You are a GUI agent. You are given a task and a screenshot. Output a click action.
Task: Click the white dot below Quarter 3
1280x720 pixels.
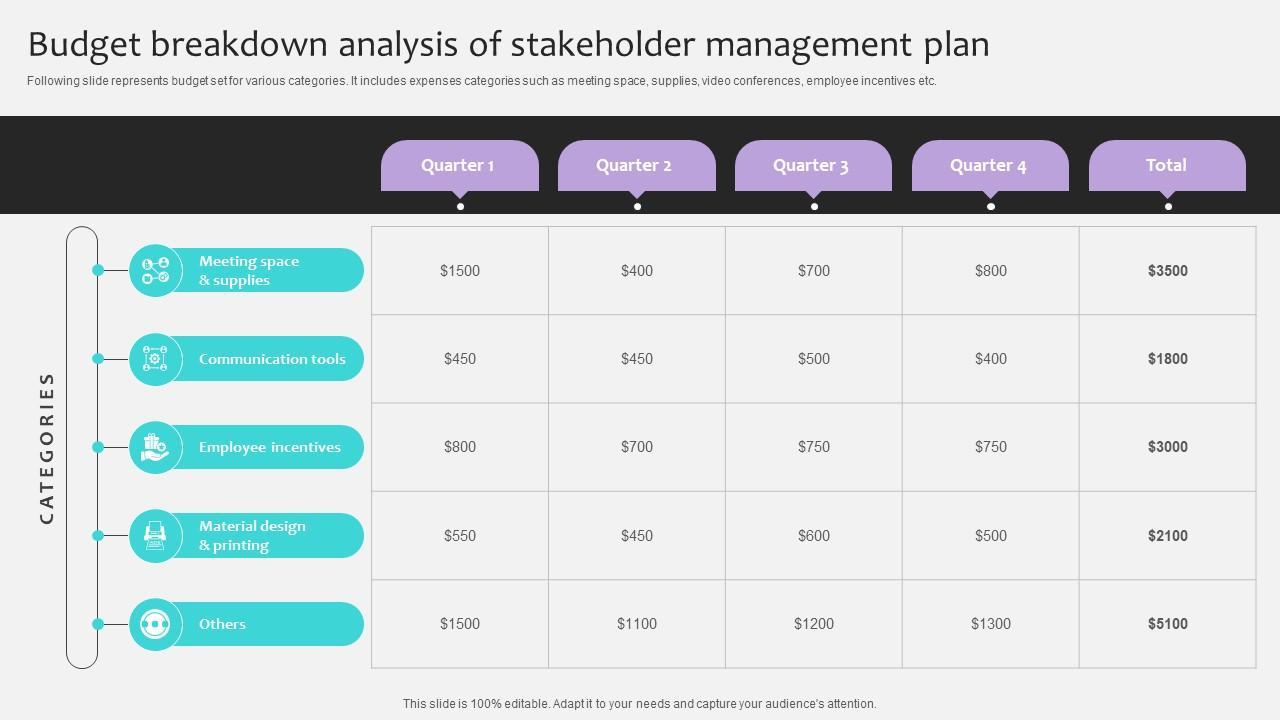click(814, 206)
